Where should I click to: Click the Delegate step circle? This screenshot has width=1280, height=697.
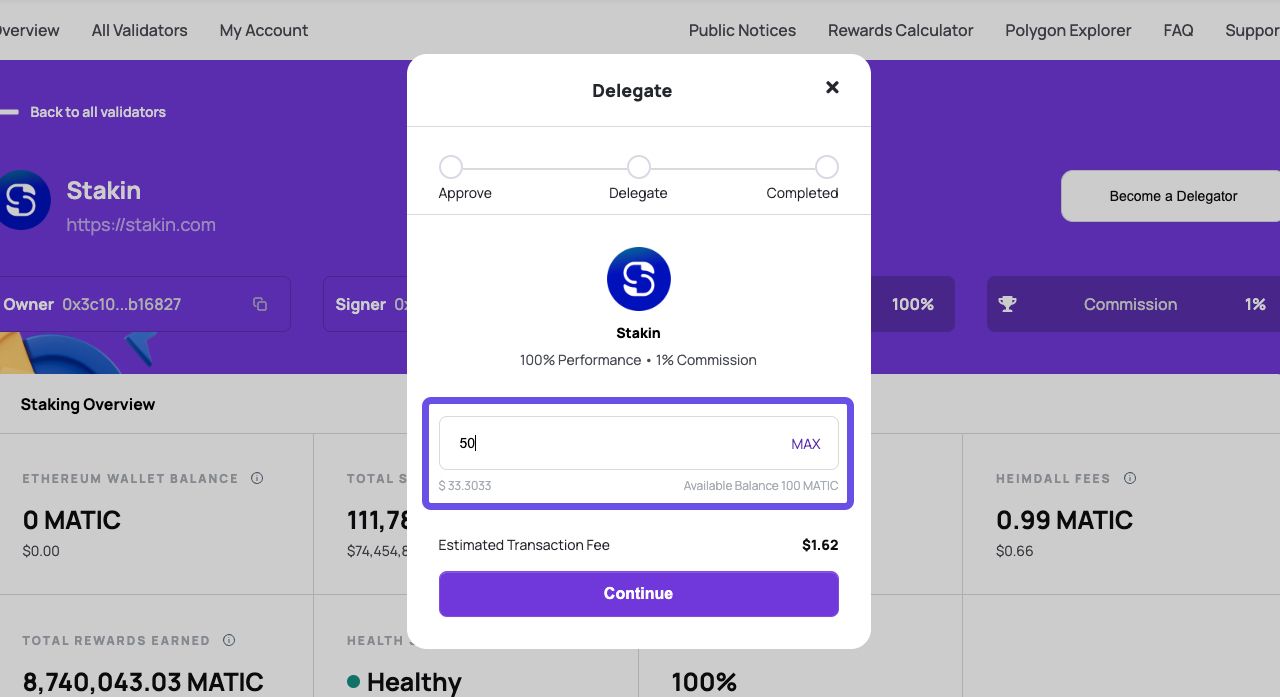pyautogui.click(x=639, y=167)
